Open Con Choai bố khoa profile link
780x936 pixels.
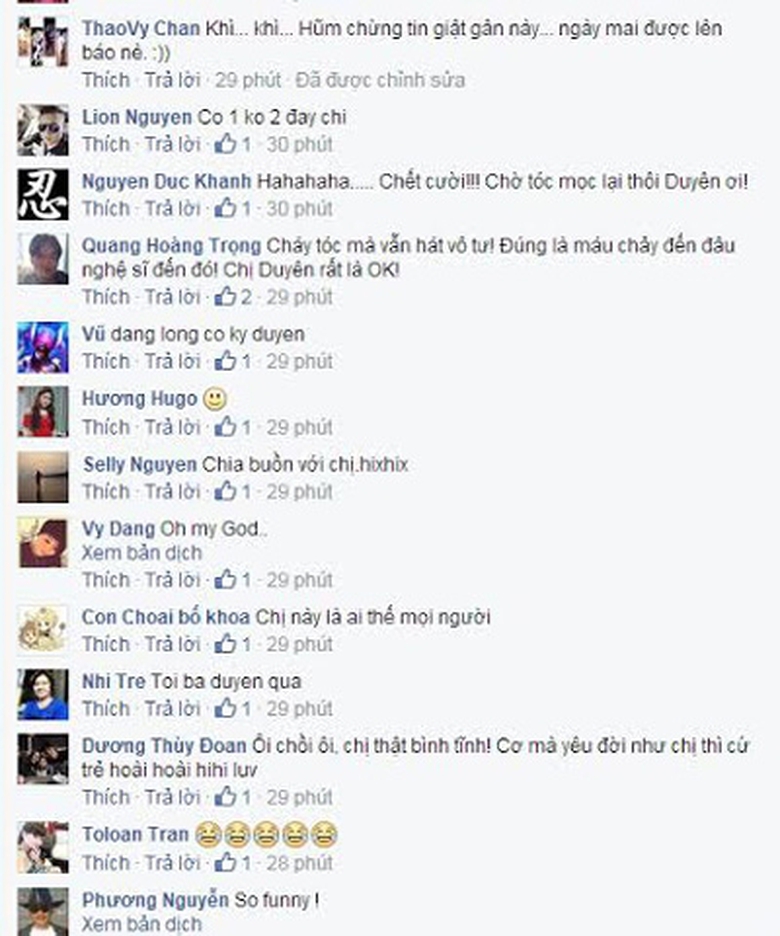[x=165, y=617]
